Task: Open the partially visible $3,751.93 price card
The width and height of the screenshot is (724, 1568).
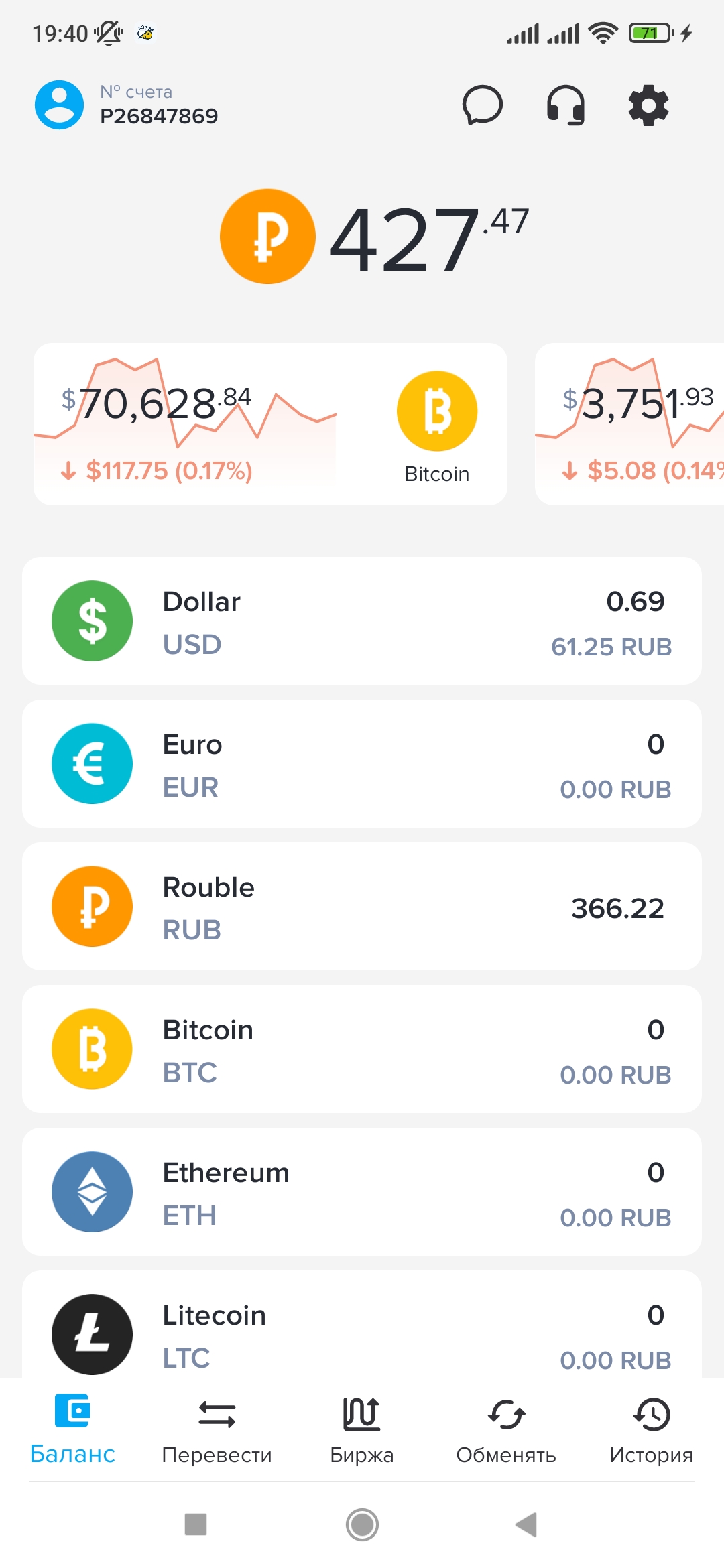Action: (630, 424)
